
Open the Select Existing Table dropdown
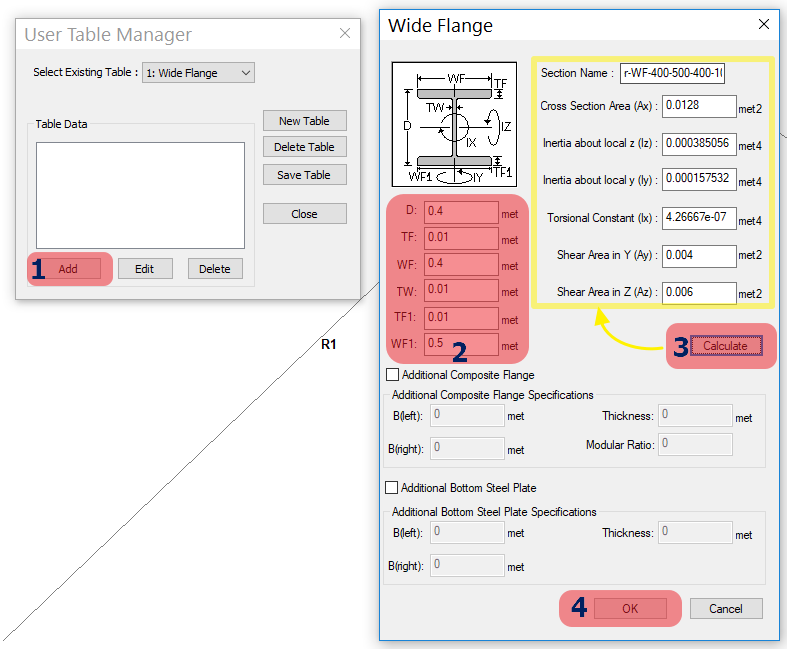pyautogui.click(x=199, y=73)
